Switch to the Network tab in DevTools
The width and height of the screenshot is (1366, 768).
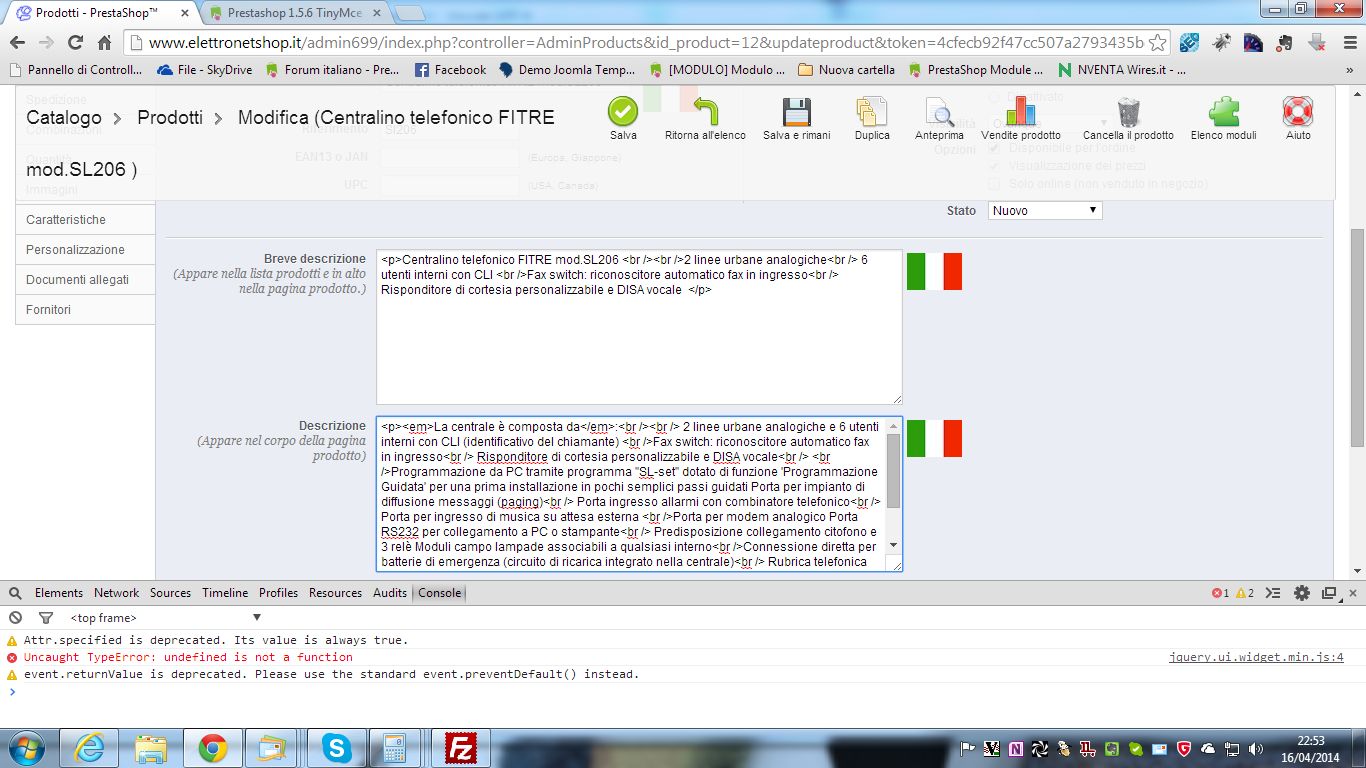pyautogui.click(x=117, y=593)
